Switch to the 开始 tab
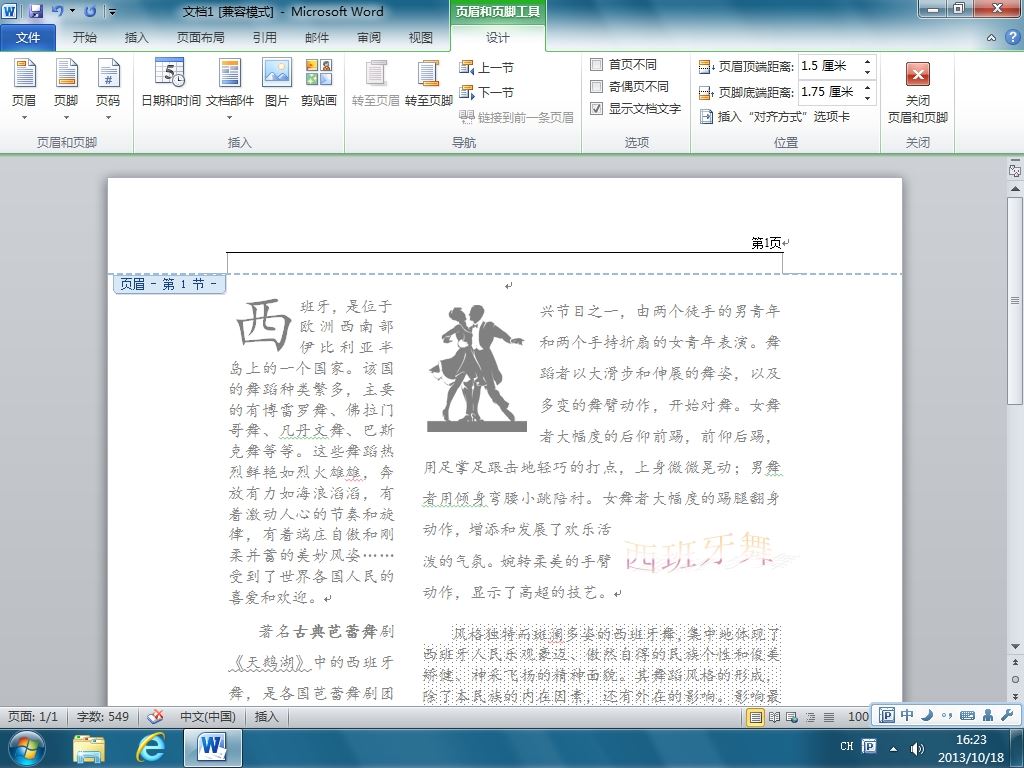The height and width of the screenshot is (768, 1024). [x=84, y=38]
